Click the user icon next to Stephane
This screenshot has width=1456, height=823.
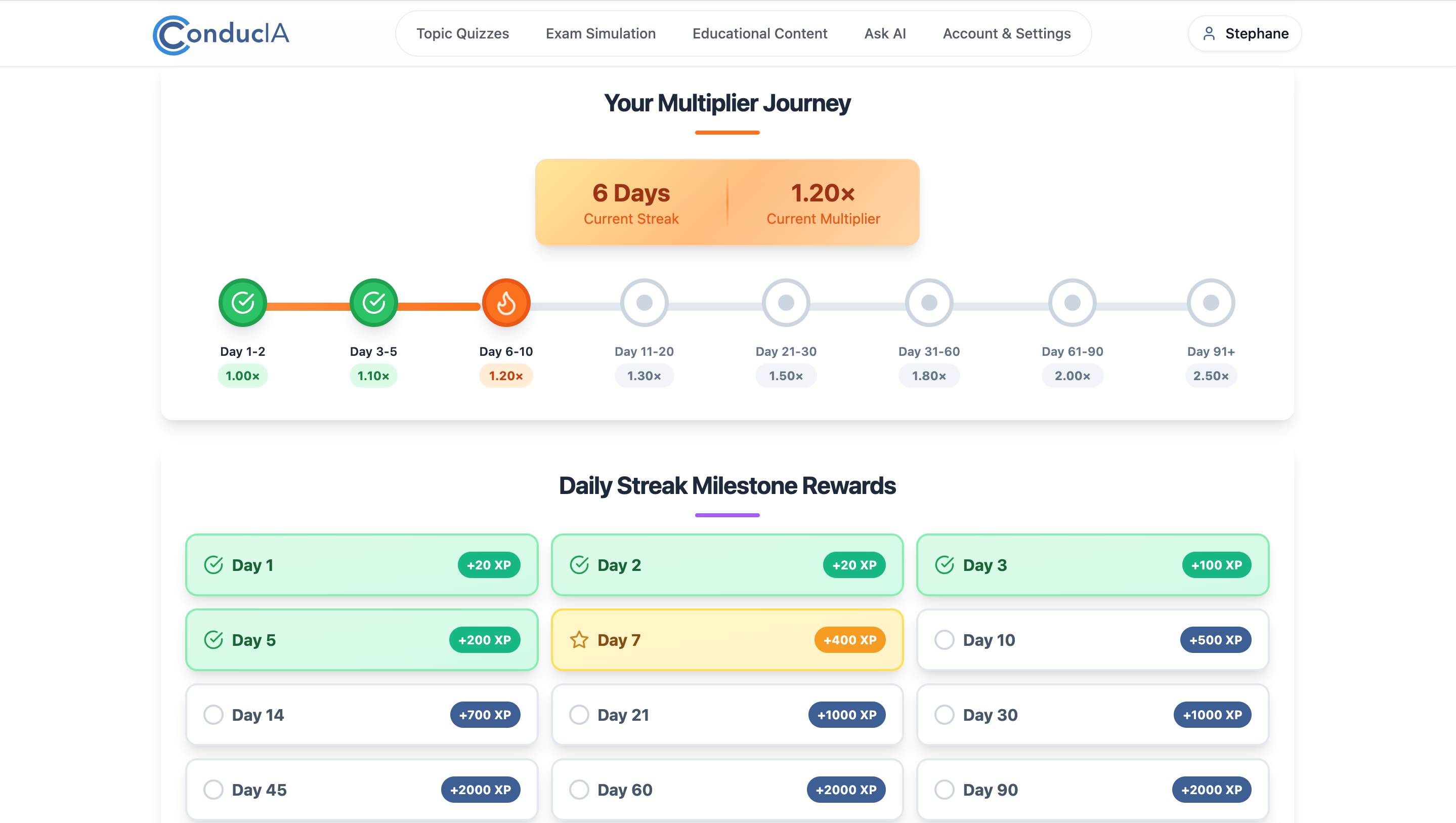coord(1210,33)
